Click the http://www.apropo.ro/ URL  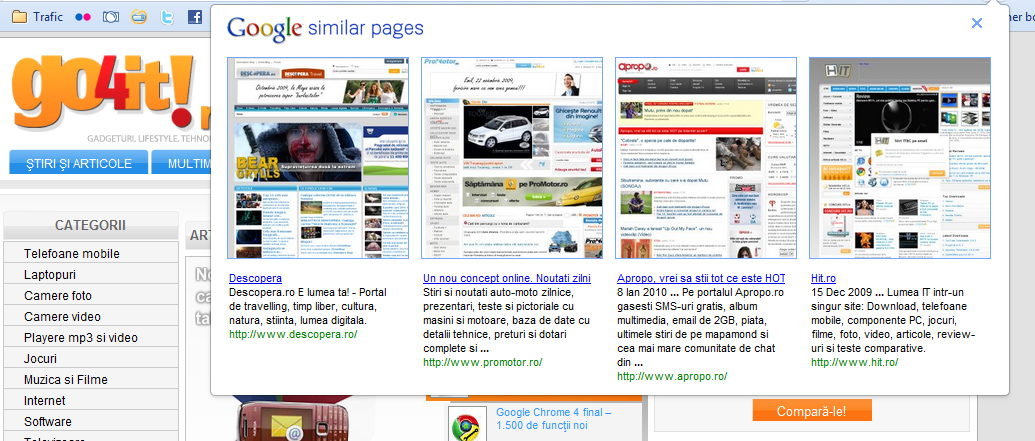click(x=672, y=376)
